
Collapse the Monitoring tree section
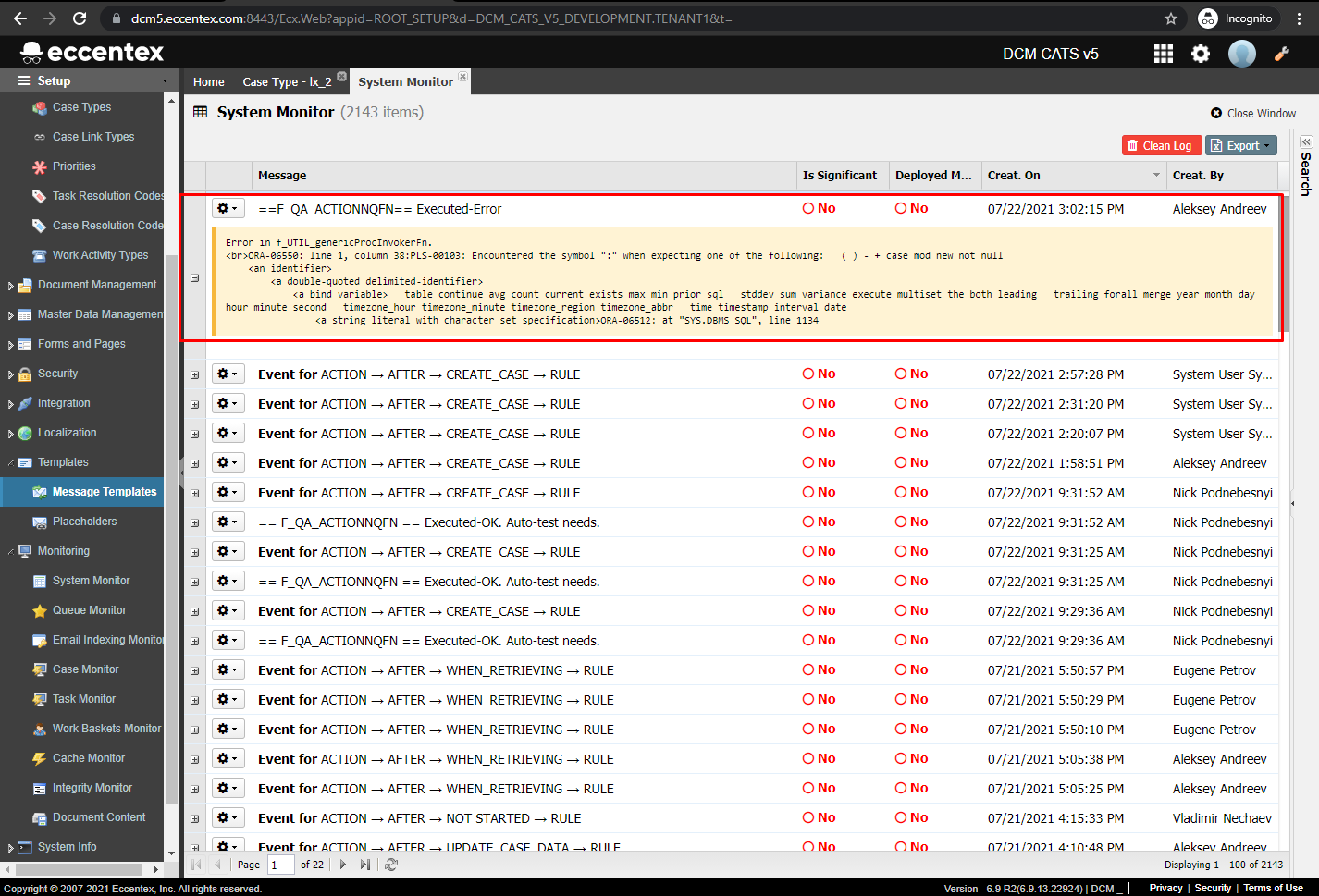coord(10,552)
